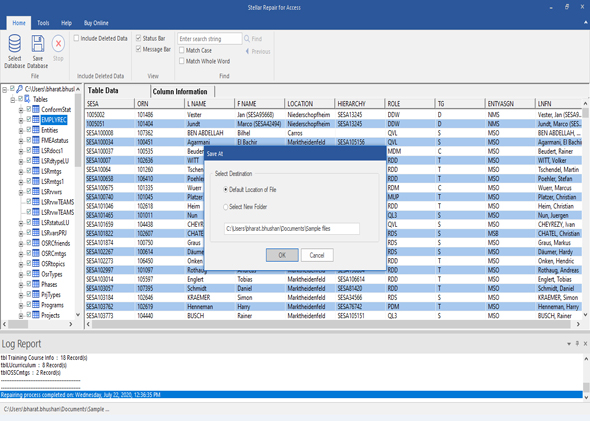The width and height of the screenshot is (590, 421).
Task: Switch to the Table Data tab
Action: point(117,91)
